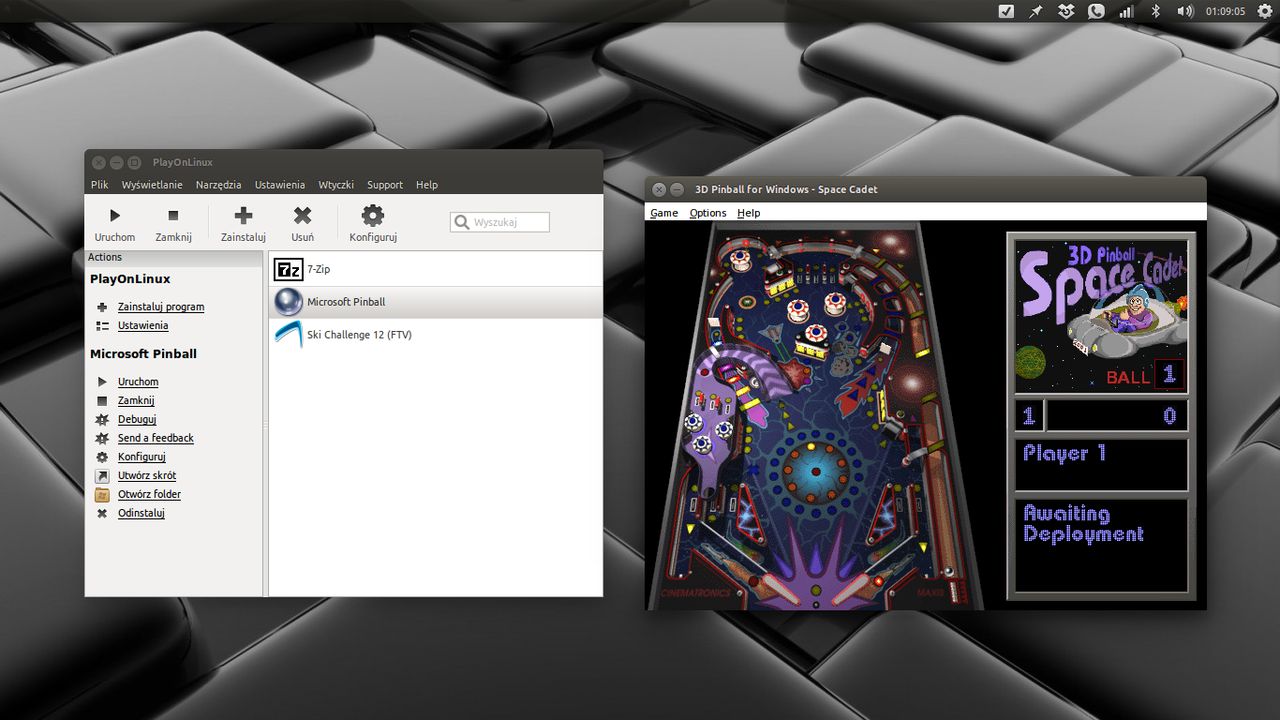Click the Space Cadet logo artwork
The height and width of the screenshot is (720, 1280).
1102,315
